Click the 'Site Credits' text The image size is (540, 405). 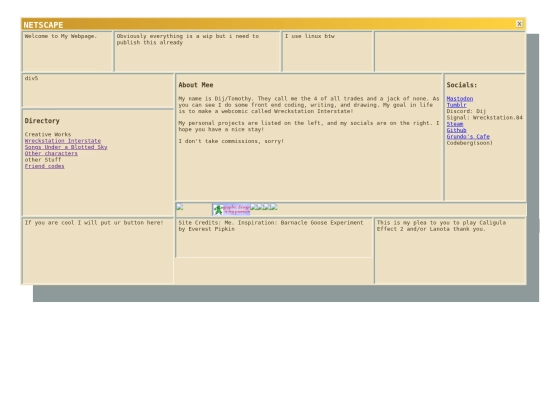[271, 226]
